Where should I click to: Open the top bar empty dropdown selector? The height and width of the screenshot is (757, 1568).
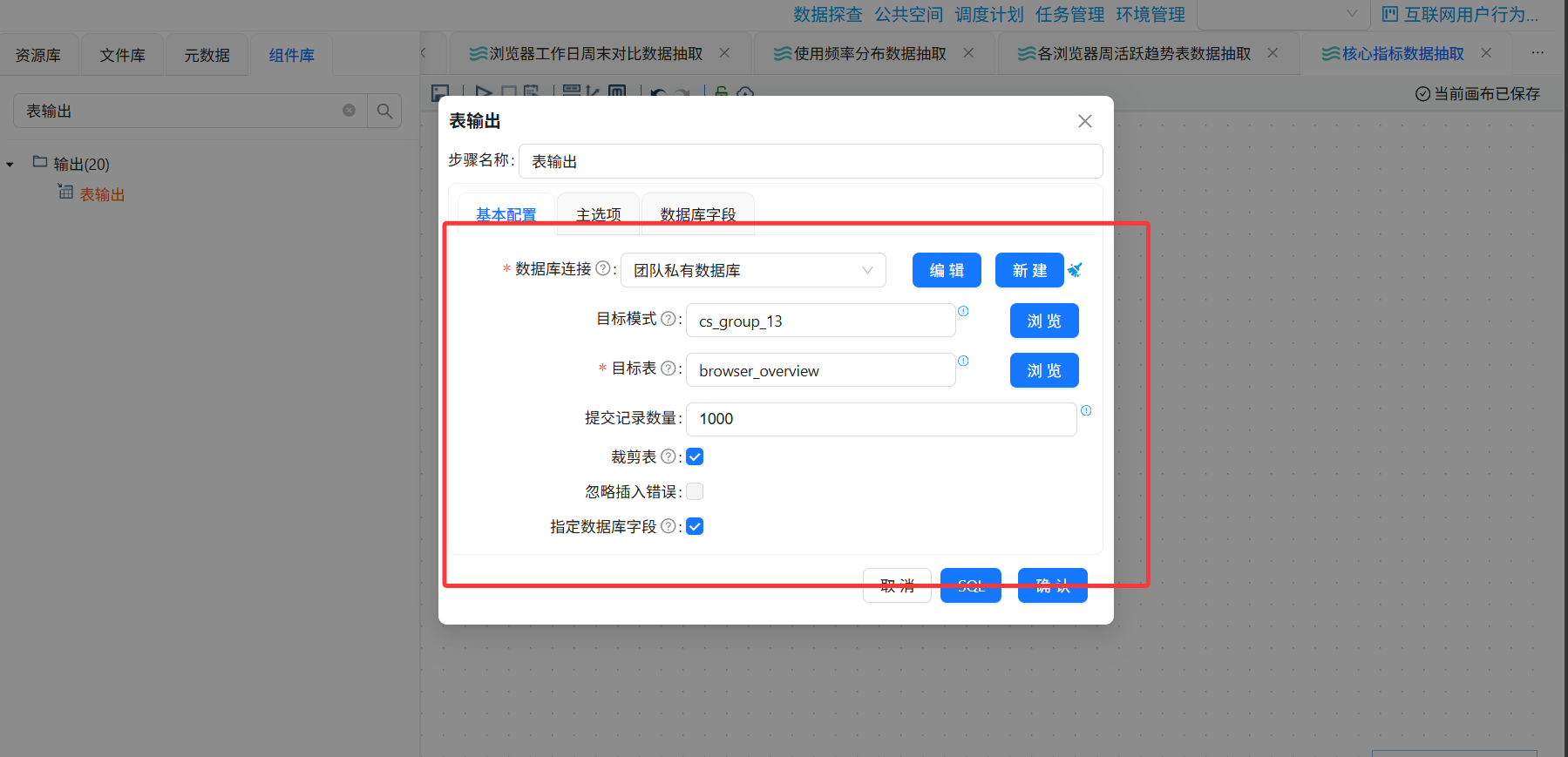pos(1283,14)
